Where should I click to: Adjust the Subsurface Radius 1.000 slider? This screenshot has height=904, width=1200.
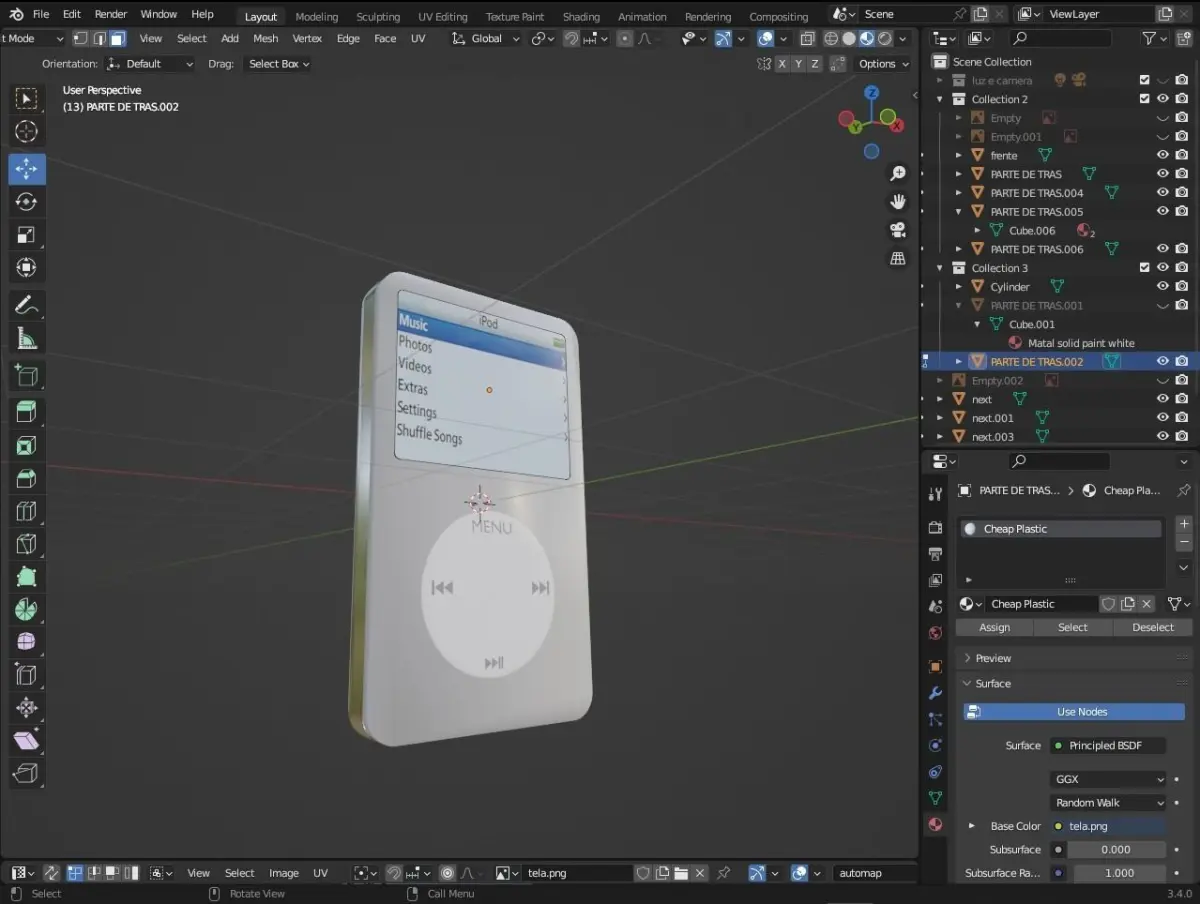pyautogui.click(x=1120, y=873)
